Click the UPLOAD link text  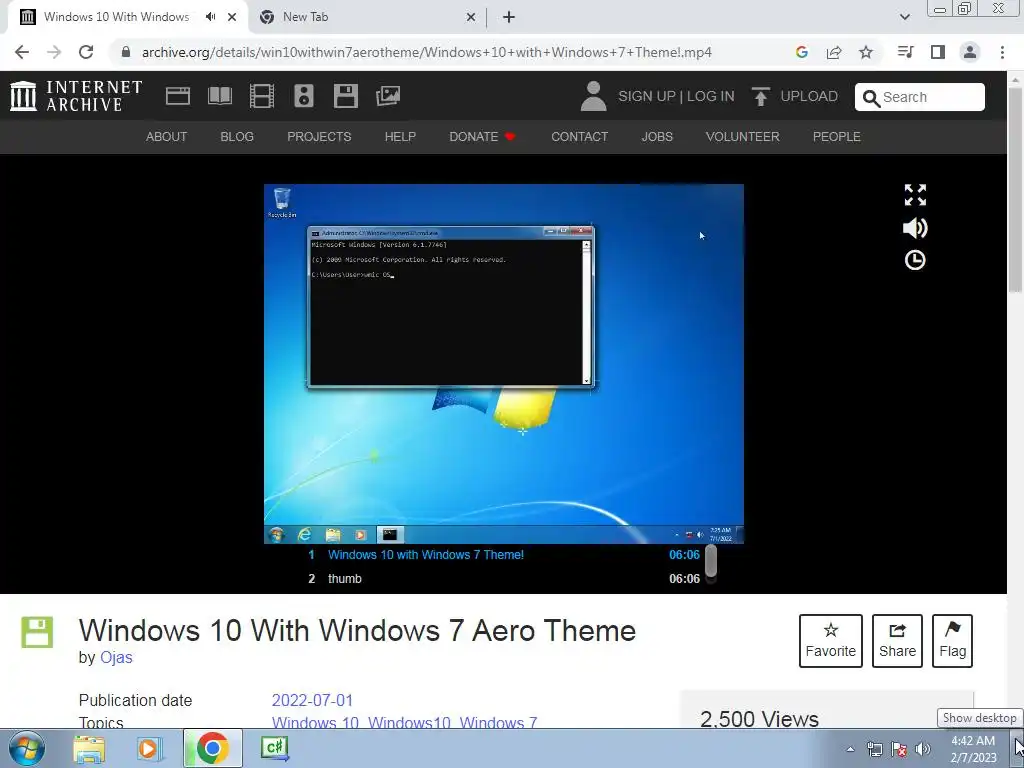tap(809, 96)
